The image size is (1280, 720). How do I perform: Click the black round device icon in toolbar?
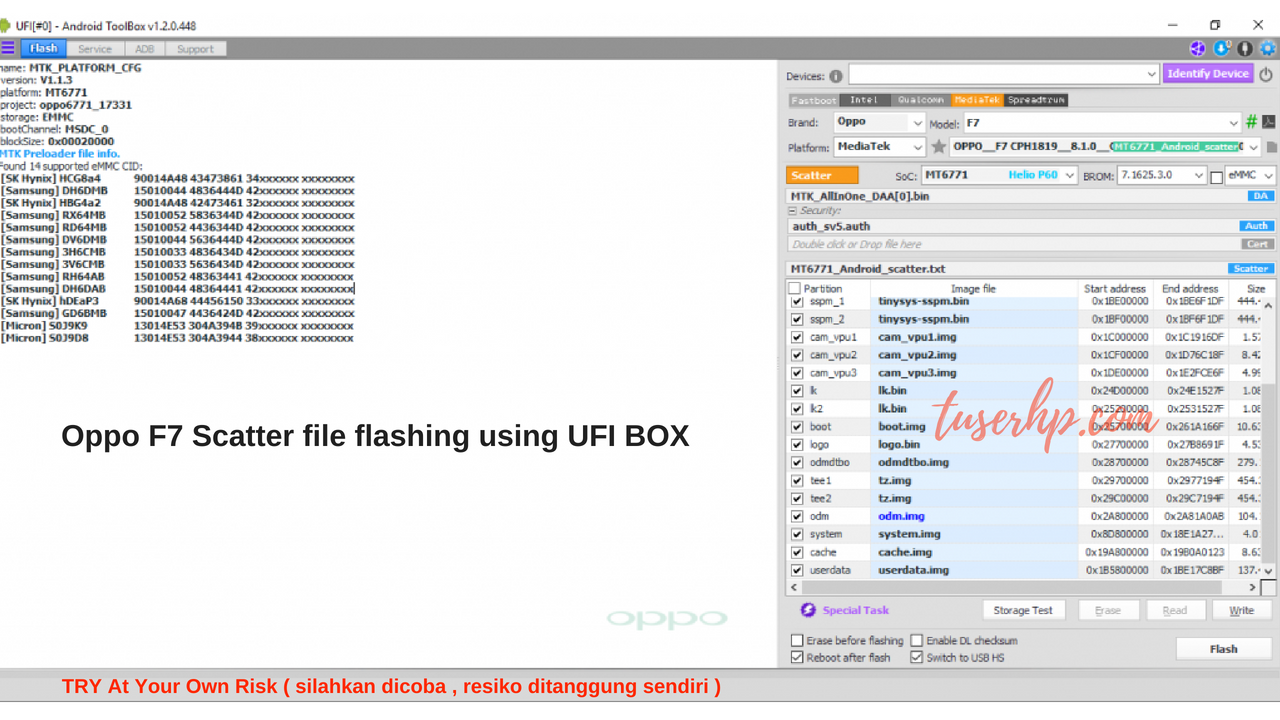(1245, 48)
